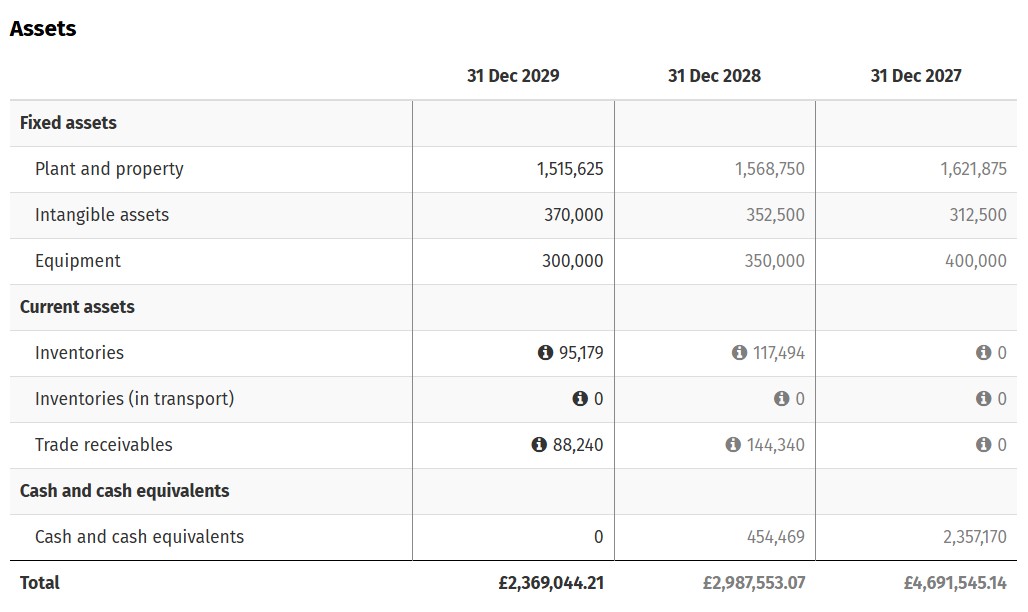The width and height of the screenshot is (1028, 612).
Task: Click the Intangible assets row label
Action: pyautogui.click(x=102, y=215)
